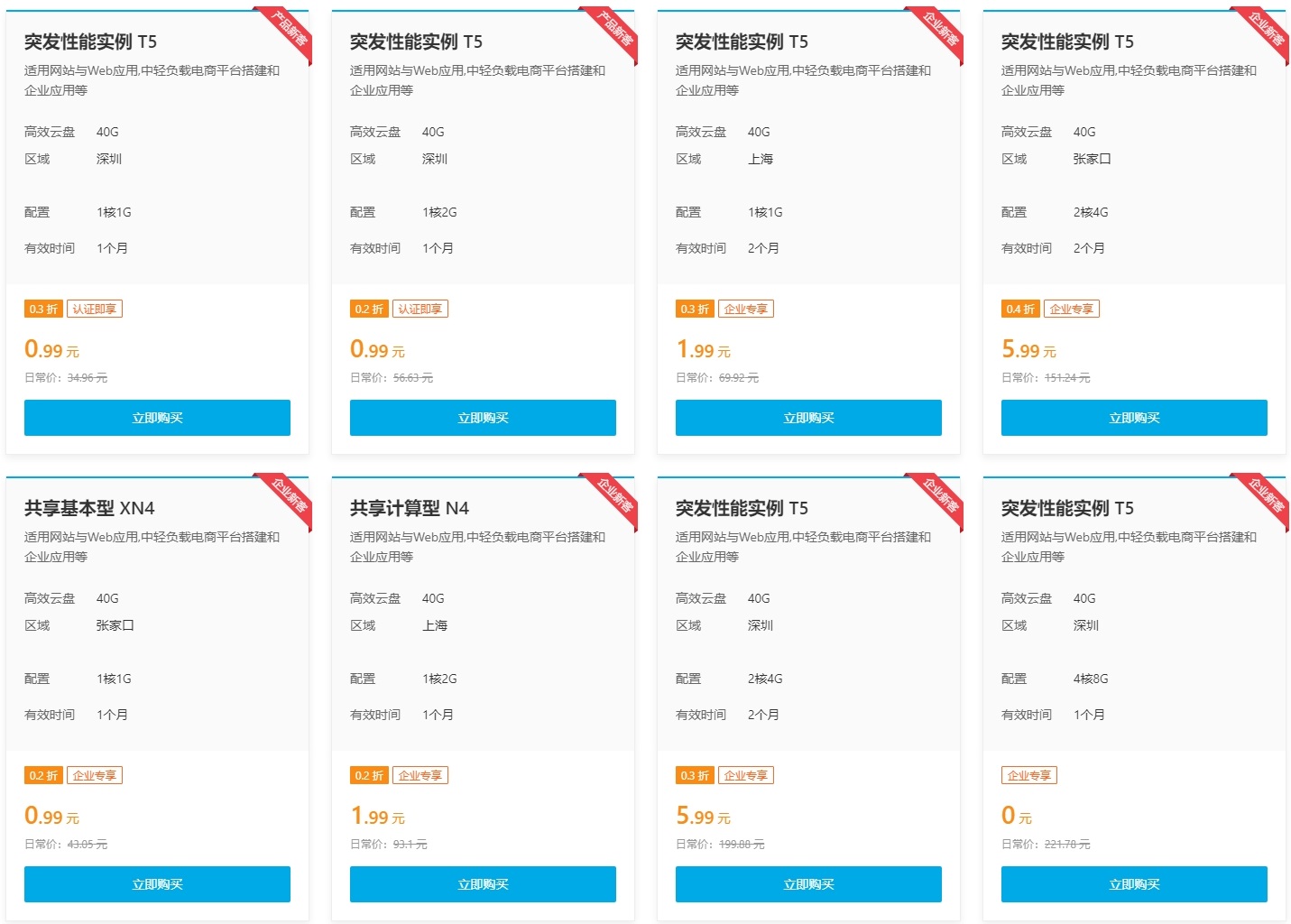Viewport: 1291px width, 924px height.
Task: Click 企业专享 tag on the 199.88元 card
Action: click(x=746, y=775)
